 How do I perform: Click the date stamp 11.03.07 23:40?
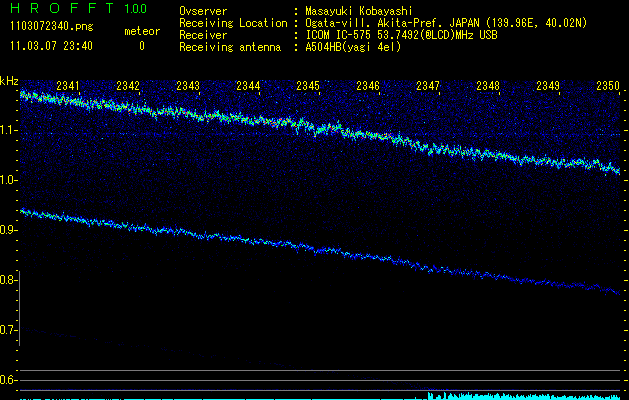[51, 46]
